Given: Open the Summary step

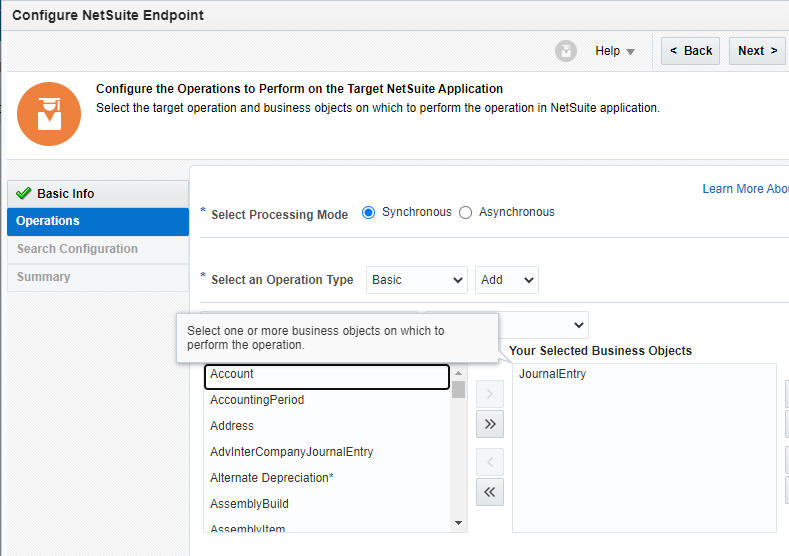Looking at the screenshot, I should (98, 277).
